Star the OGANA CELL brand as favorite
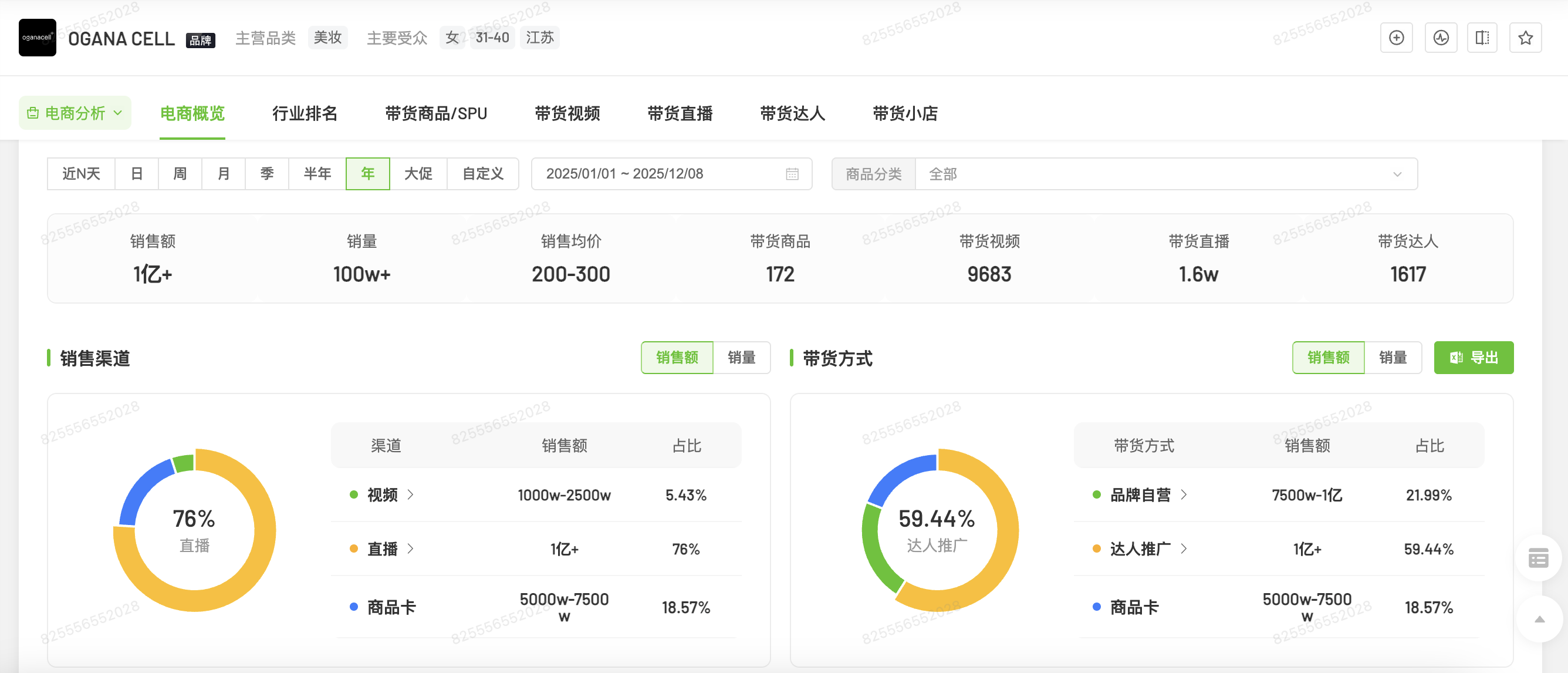Viewport: 1568px width, 673px height. tap(1525, 38)
